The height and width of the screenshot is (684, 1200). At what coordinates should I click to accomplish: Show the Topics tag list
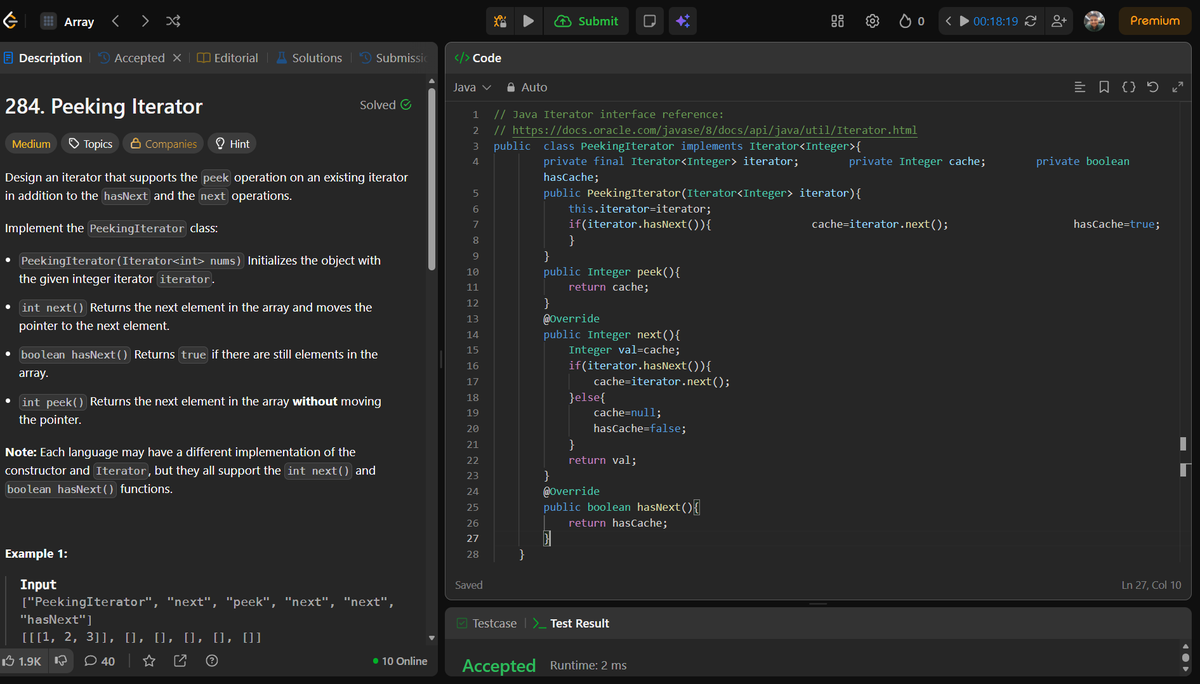(x=89, y=144)
